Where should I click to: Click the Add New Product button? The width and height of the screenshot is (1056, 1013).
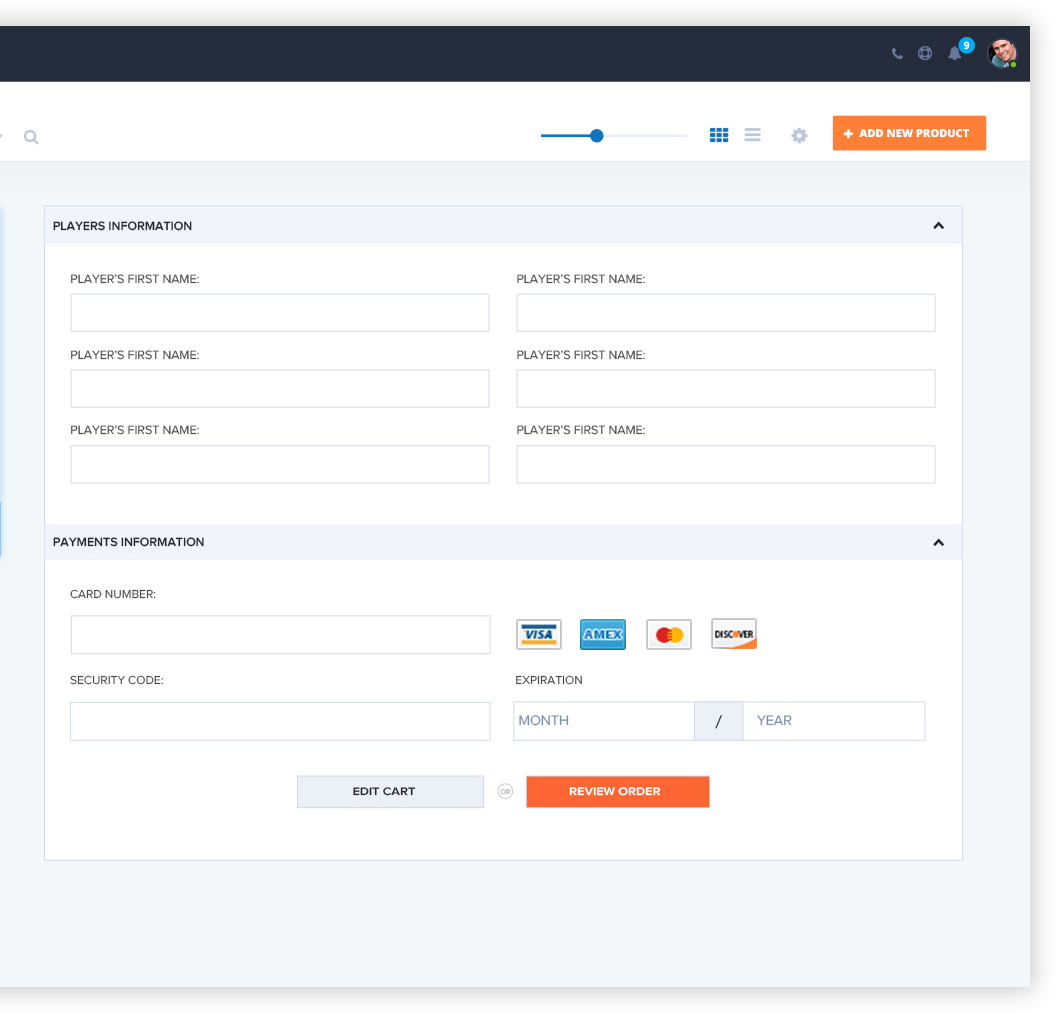pos(909,133)
